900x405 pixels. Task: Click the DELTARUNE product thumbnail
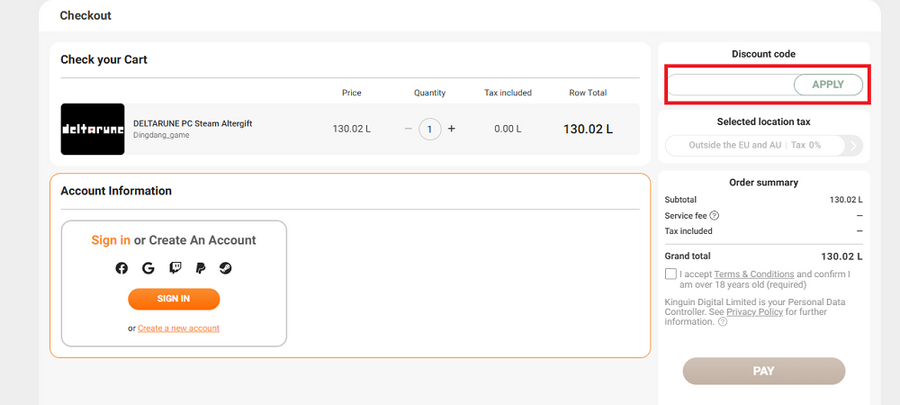tap(92, 129)
